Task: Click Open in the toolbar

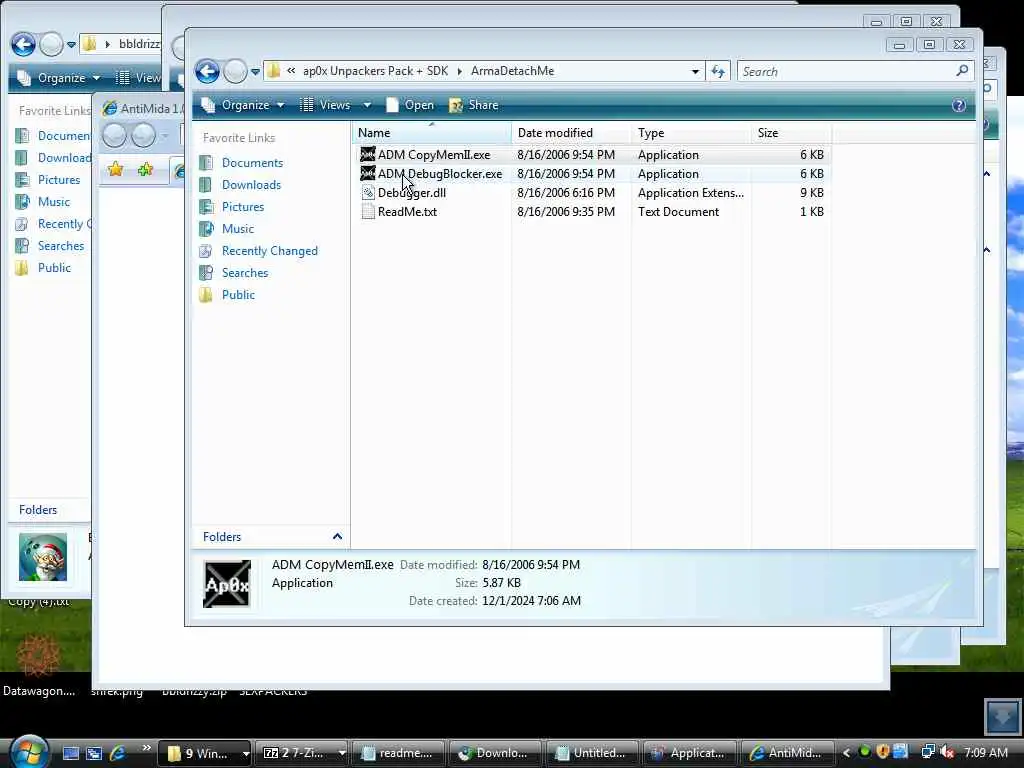Action: (x=410, y=105)
